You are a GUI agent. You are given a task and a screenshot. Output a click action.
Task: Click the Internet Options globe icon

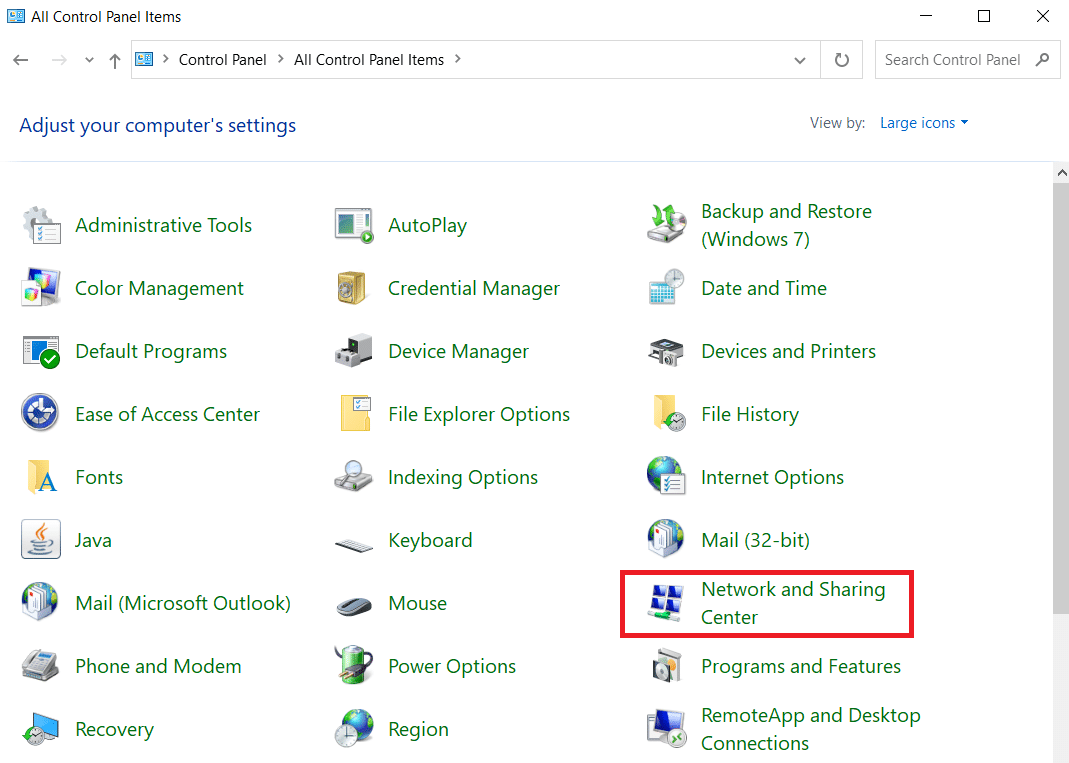click(666, 478)
